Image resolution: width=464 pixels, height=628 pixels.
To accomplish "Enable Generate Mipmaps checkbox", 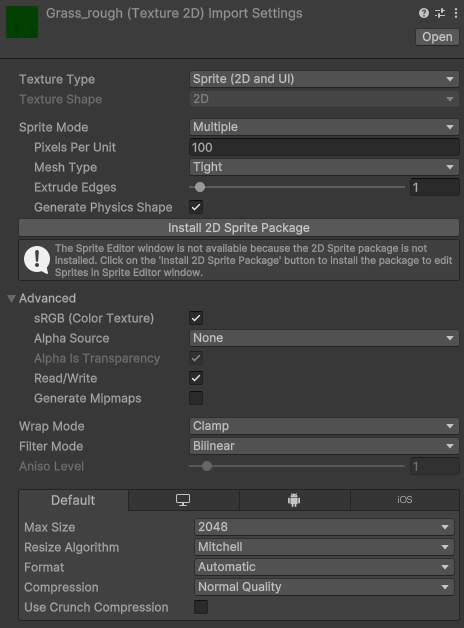I will [196, 398].
